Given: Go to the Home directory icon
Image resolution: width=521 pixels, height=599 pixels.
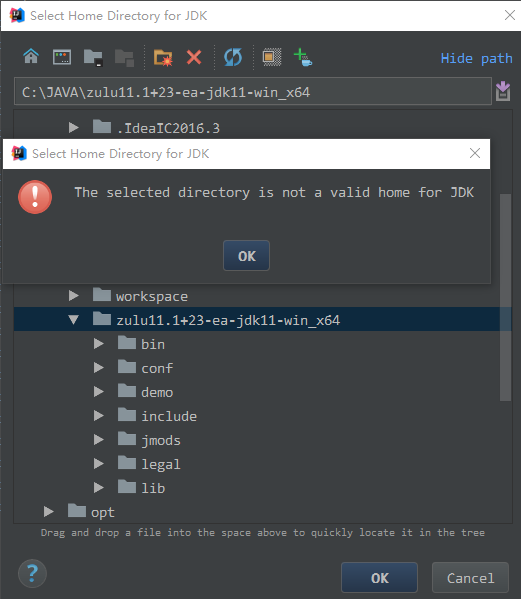Looking at the screenshot, I should point(31,57).
